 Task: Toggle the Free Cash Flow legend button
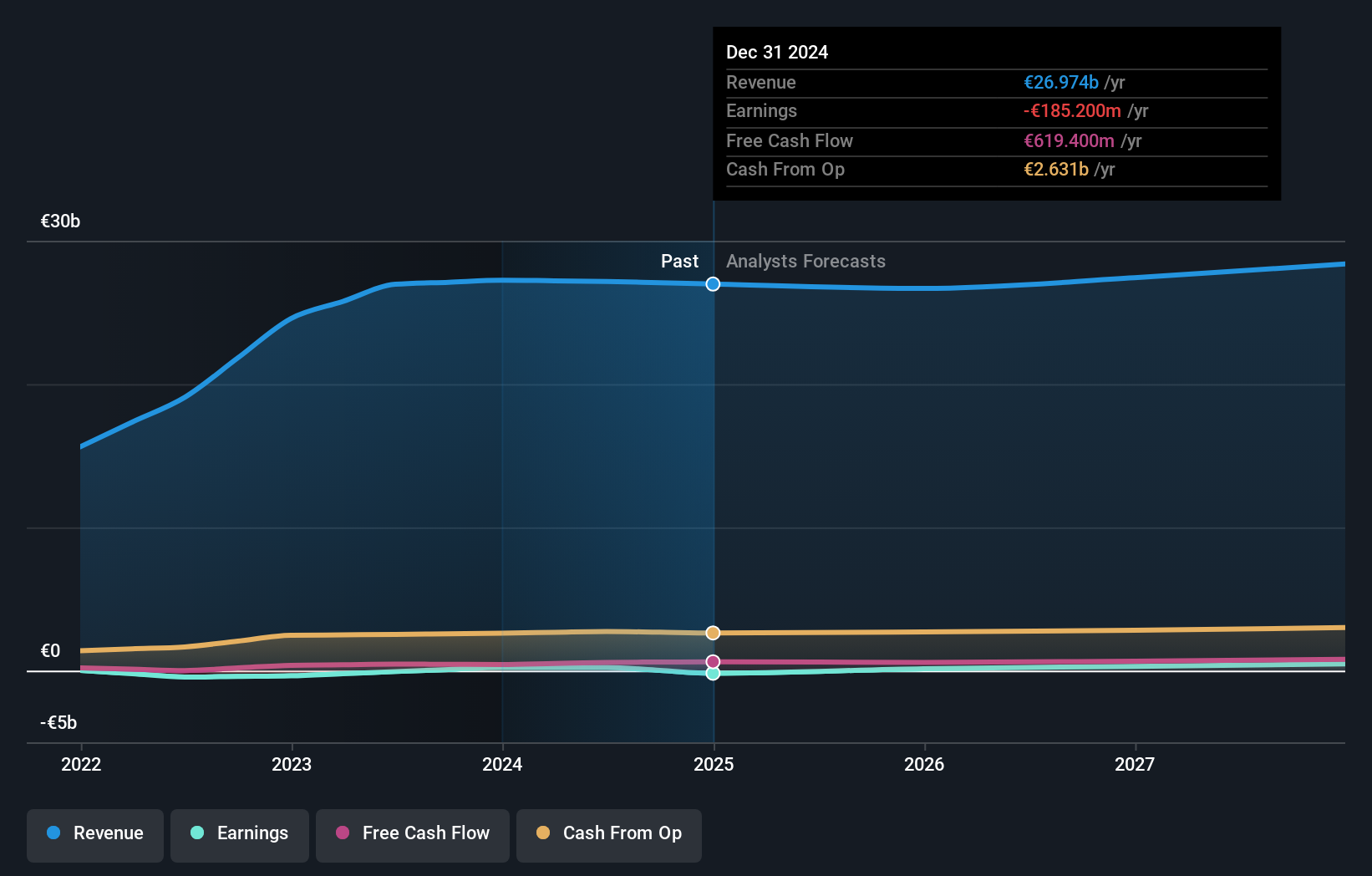point(413,835)
